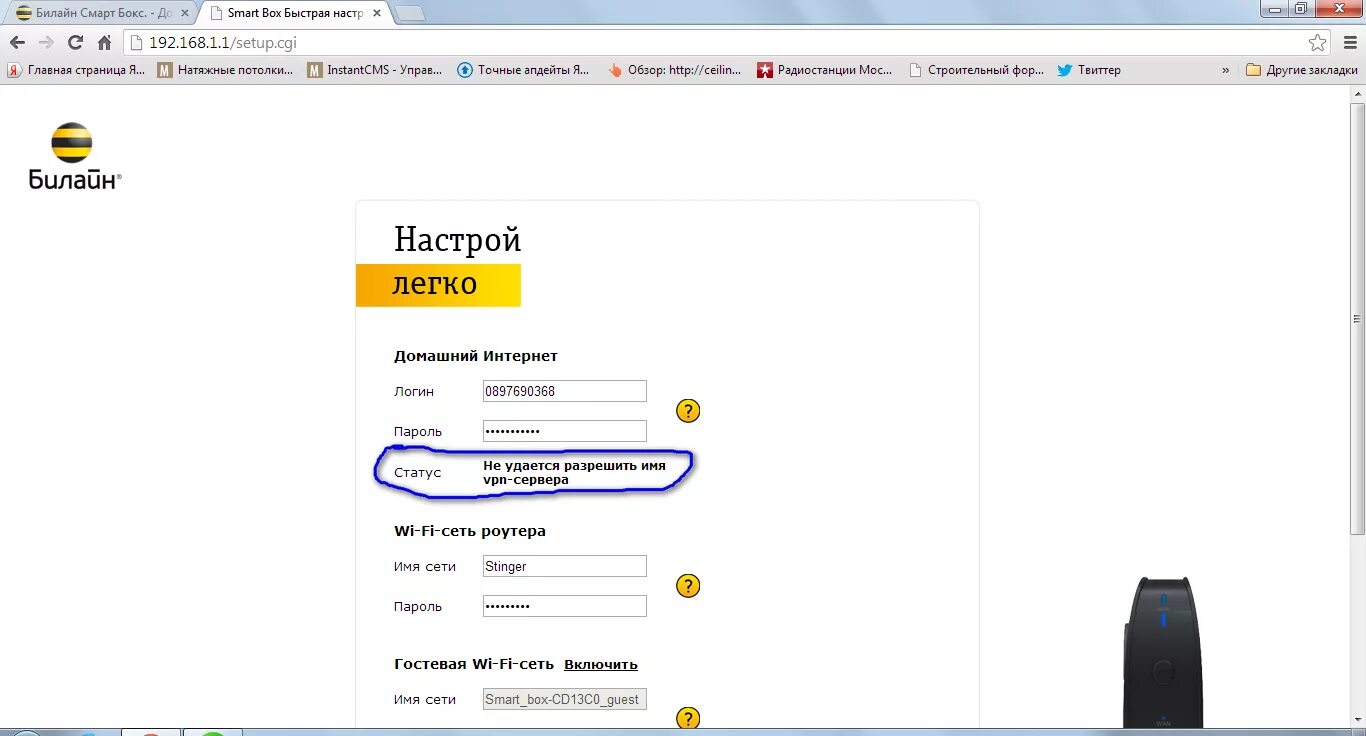Open the Радиостанции Мос... bookmark
This screenshot has height=736, width=1366.
[x=825, y=70]
